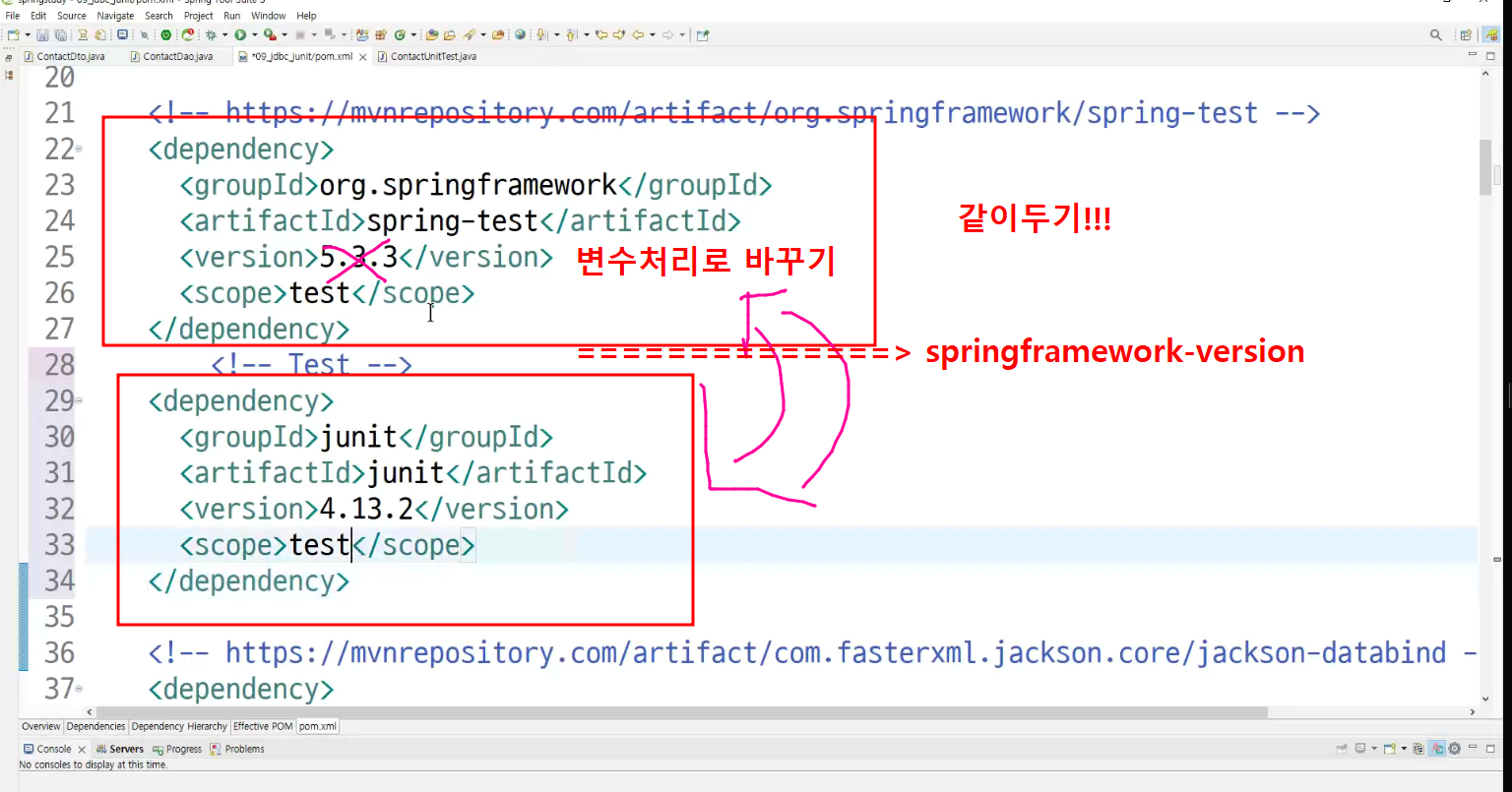Open the dropdown arrow beside the Run icon
Image resolution: width=1512 pixels, height=792 pixels.
click(254, 34)
